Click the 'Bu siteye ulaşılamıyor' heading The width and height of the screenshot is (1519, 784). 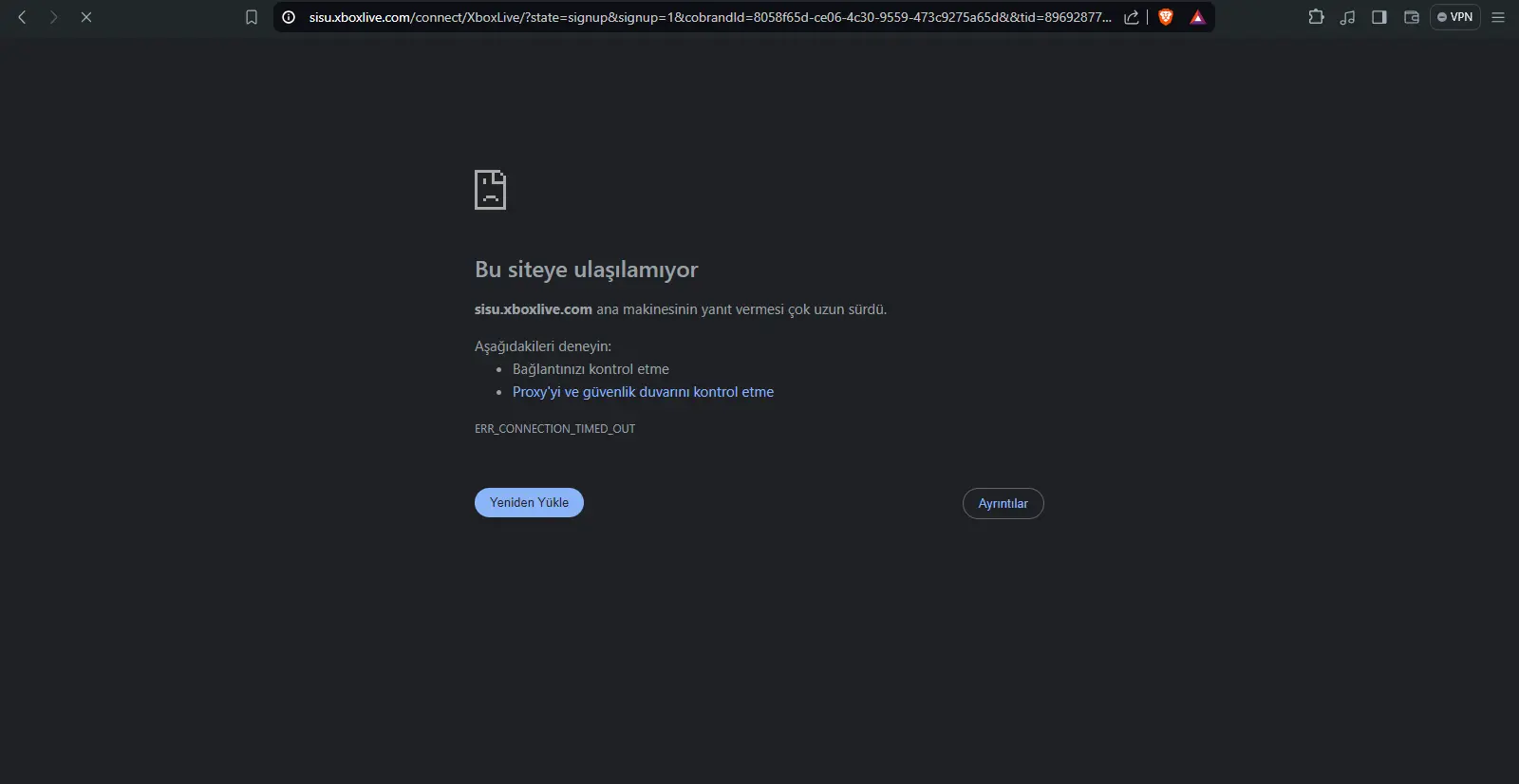pos(586,270)
